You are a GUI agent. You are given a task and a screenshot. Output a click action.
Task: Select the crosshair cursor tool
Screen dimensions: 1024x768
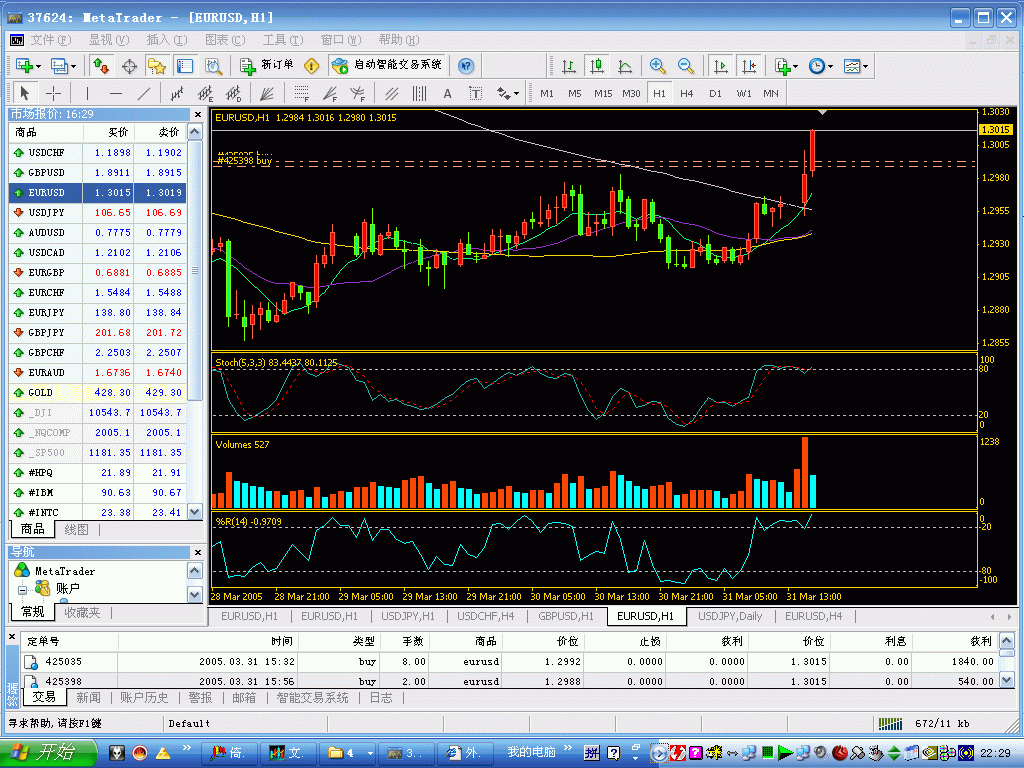point(54,93)
